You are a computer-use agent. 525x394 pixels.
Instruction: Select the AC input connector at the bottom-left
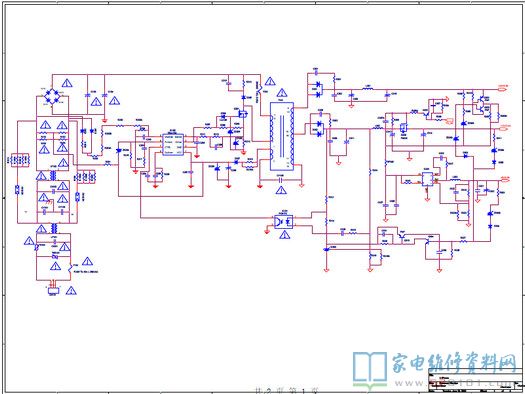click(53, 291)
